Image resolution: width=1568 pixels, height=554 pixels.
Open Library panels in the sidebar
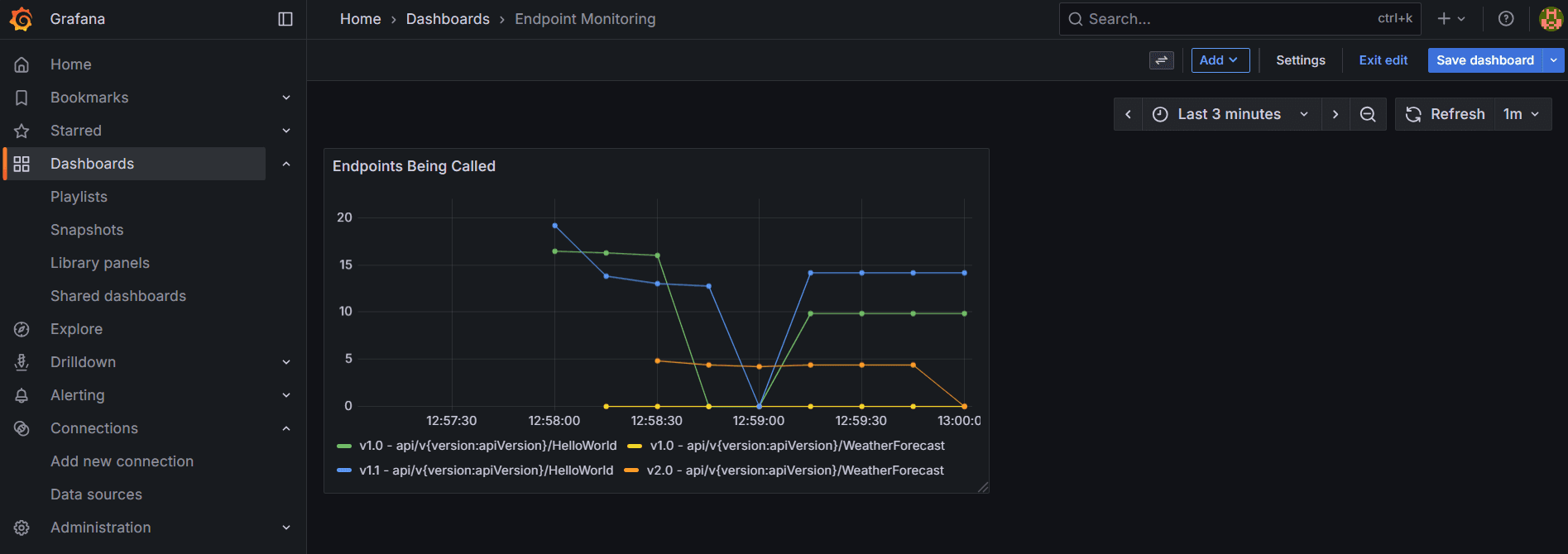100,263
